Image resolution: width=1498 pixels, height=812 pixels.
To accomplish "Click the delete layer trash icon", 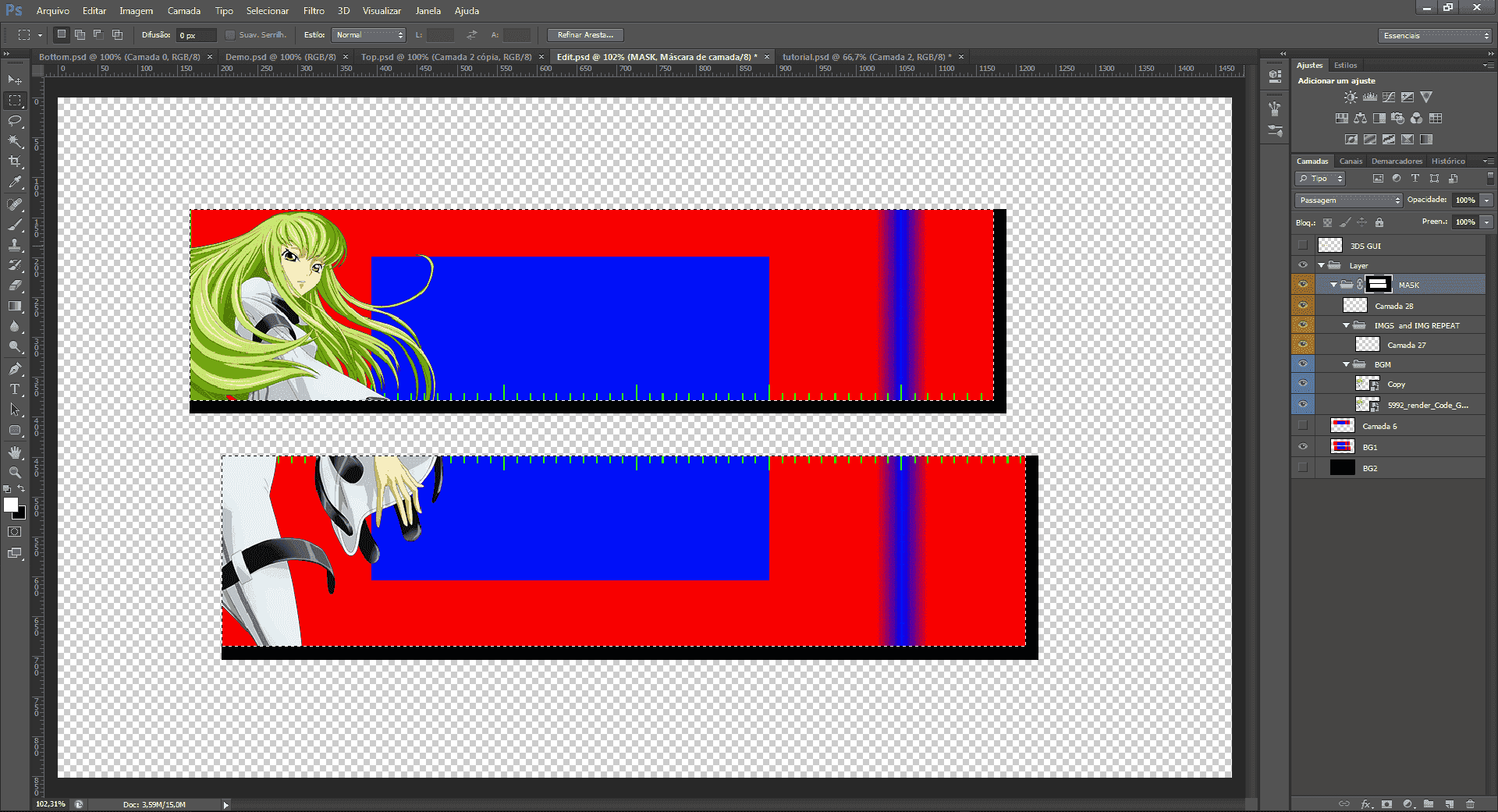I will pos(1470,803).
